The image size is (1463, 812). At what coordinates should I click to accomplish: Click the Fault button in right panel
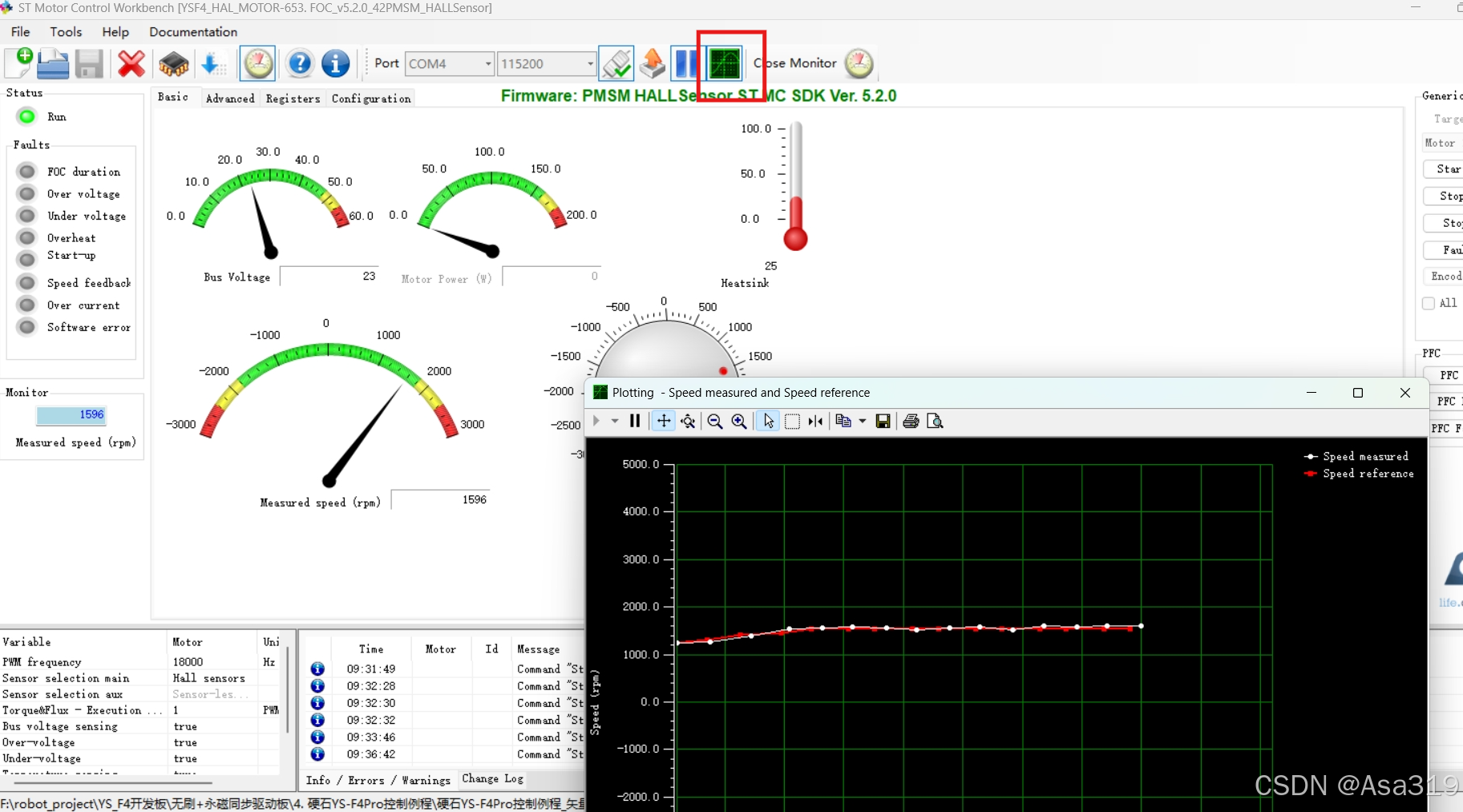click(x=1445, y=250)
